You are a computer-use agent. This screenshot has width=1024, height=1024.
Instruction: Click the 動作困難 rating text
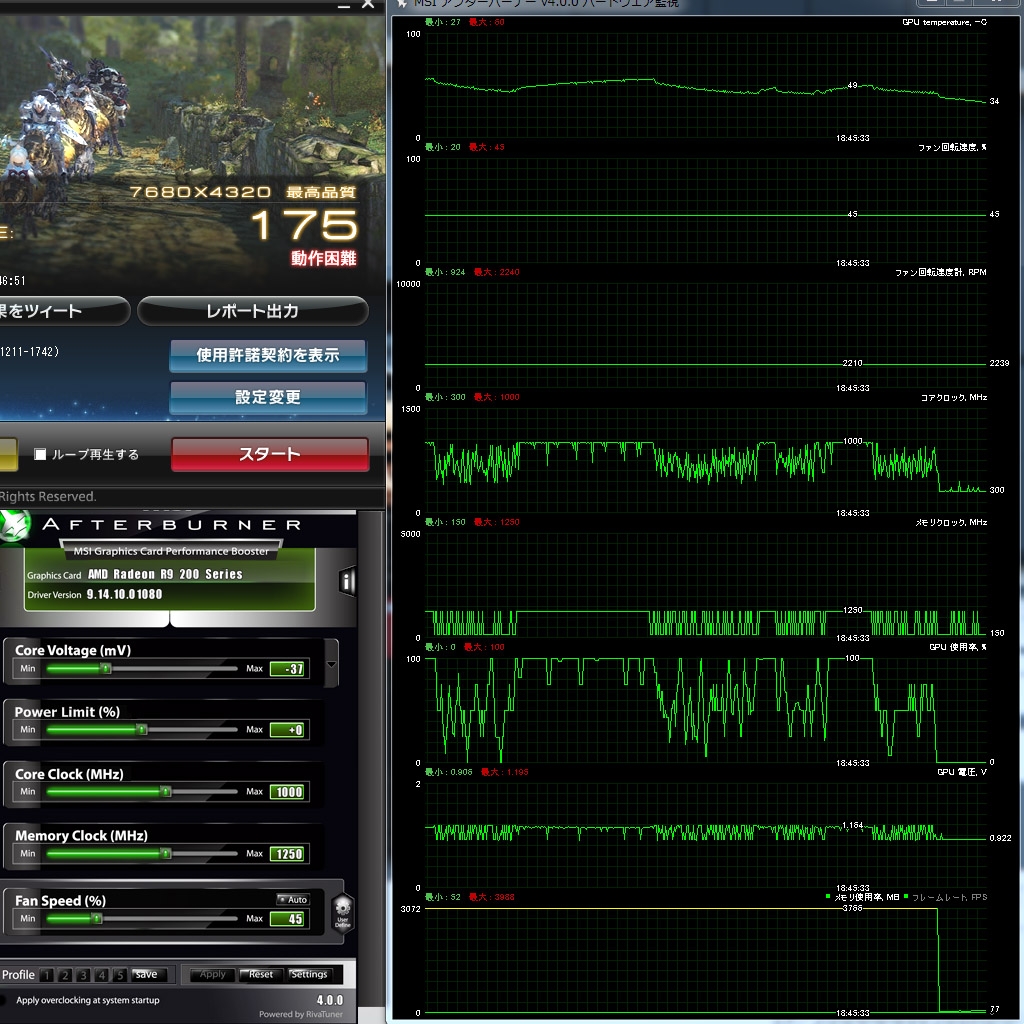323,259
